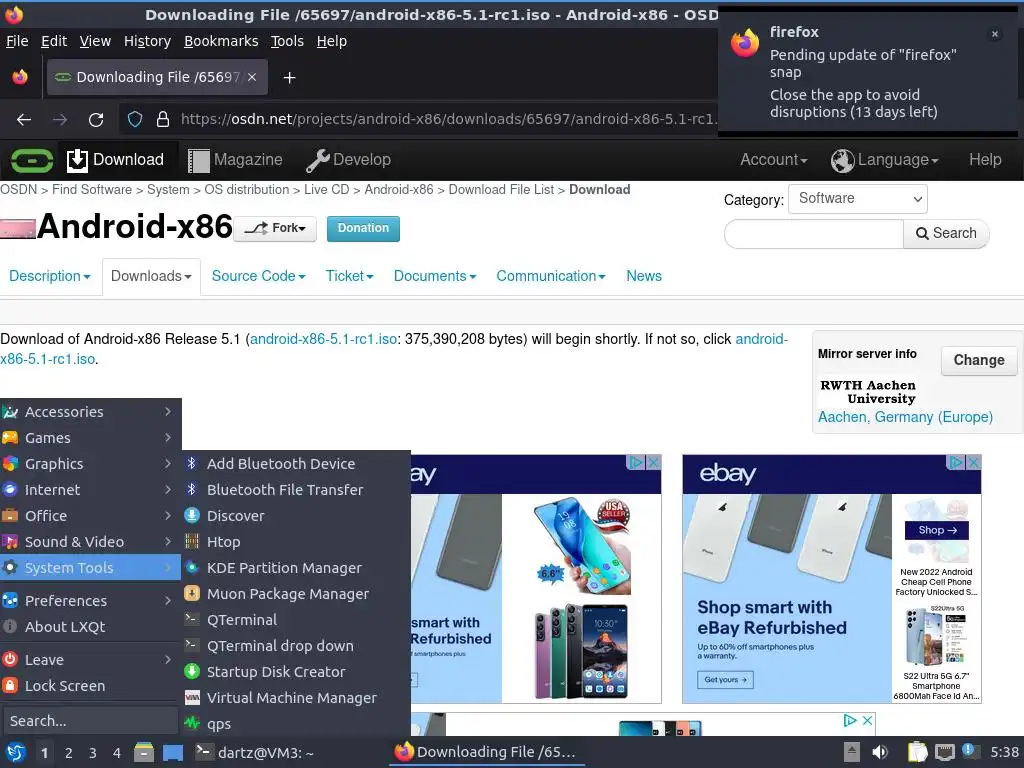Focus the site search input field
The height and width of the screenshot is (768, 1024).
[814, 234]
